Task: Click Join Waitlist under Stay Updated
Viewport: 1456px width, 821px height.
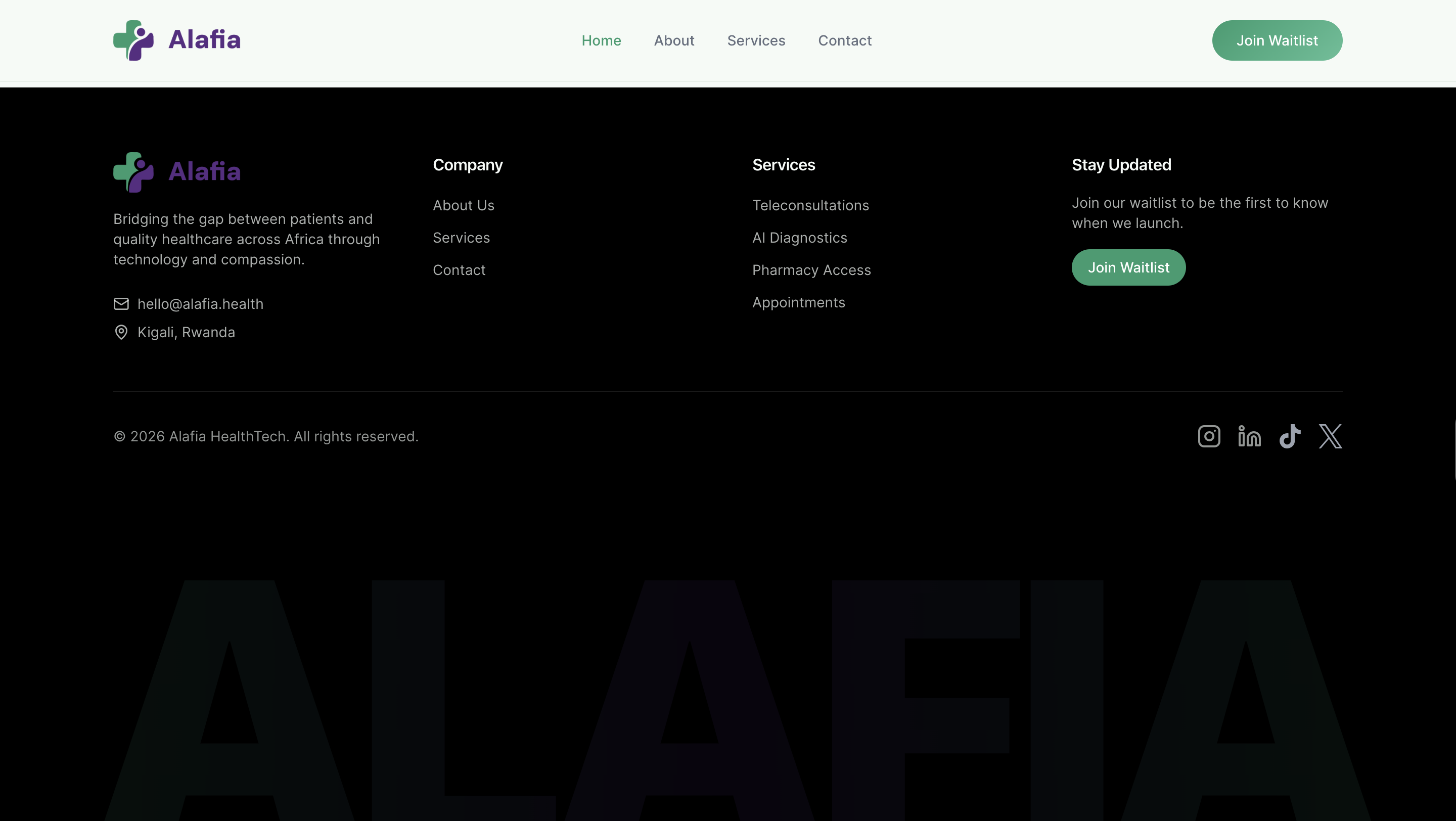Action: (1128, 267)
